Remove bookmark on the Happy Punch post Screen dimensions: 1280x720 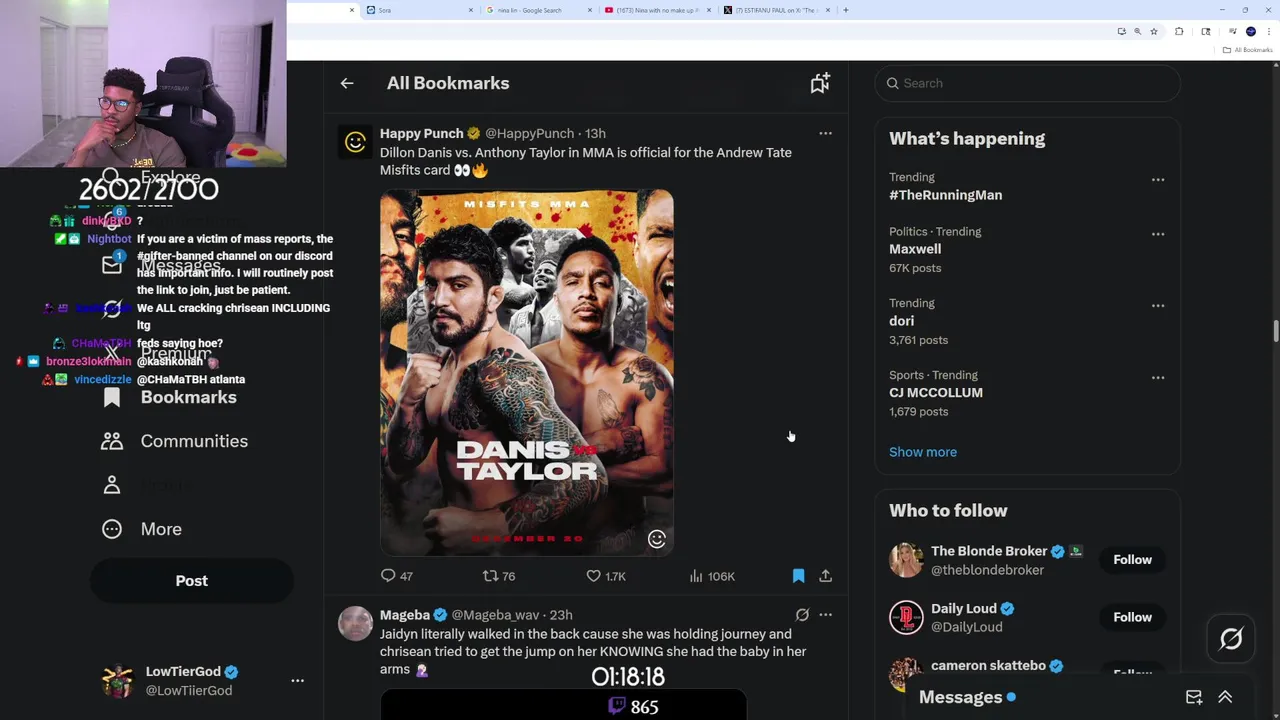[798, 576]
